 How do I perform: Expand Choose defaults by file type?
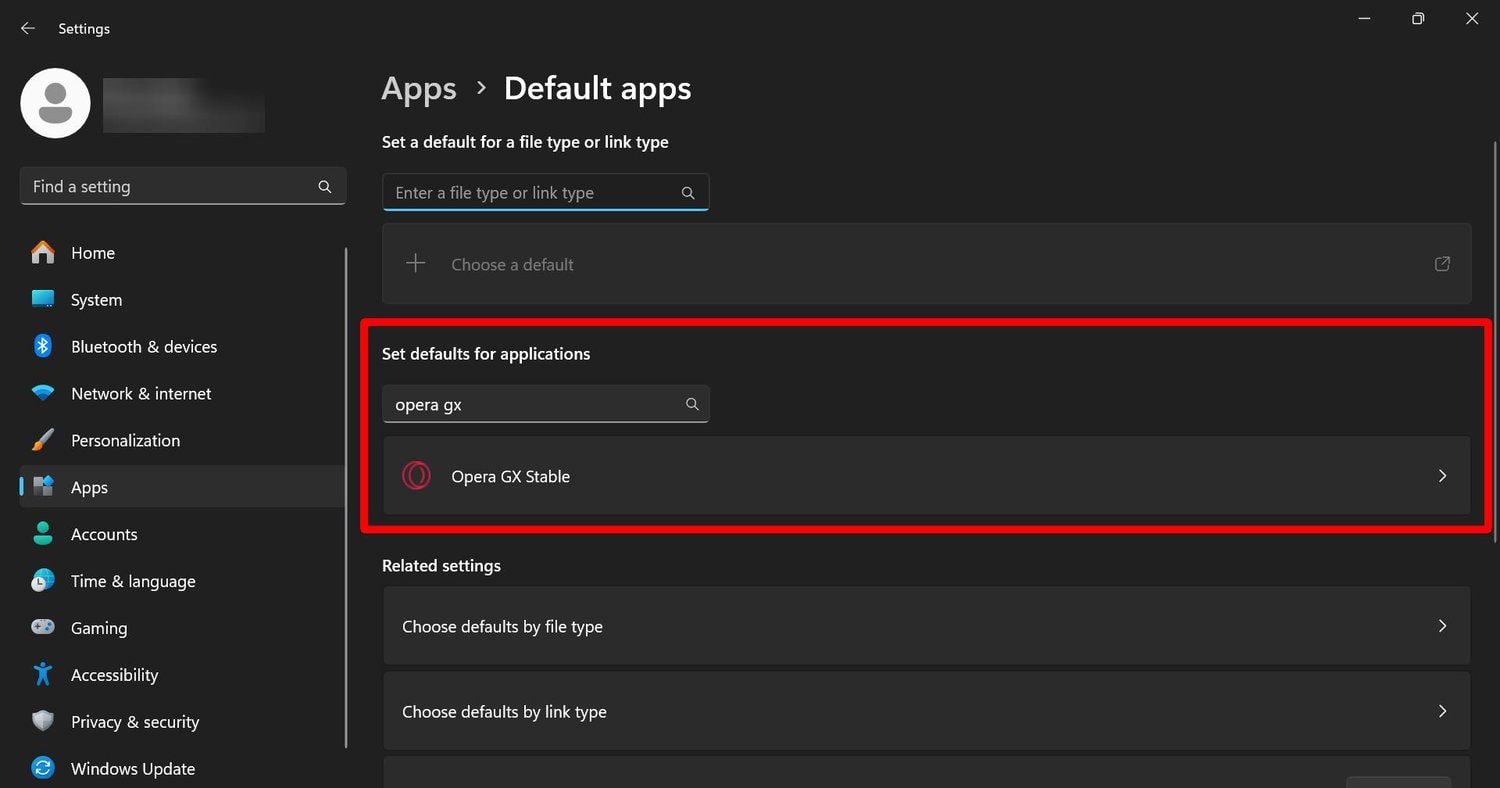tap(1441, 626)
